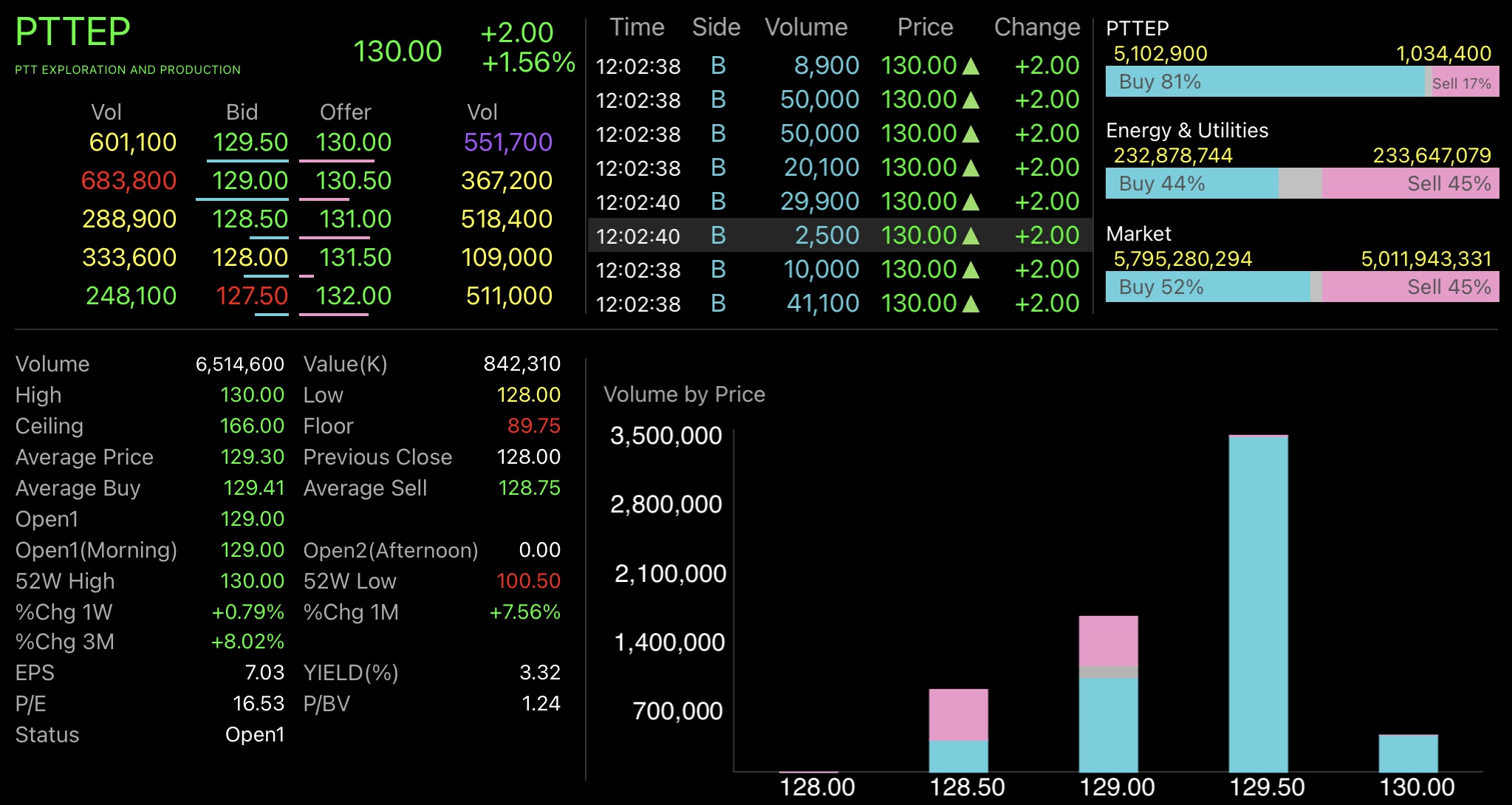1512x805 pixels.
Task: Click Market sell value 5,011,943,331
Action: click(x=1426, y=258)
